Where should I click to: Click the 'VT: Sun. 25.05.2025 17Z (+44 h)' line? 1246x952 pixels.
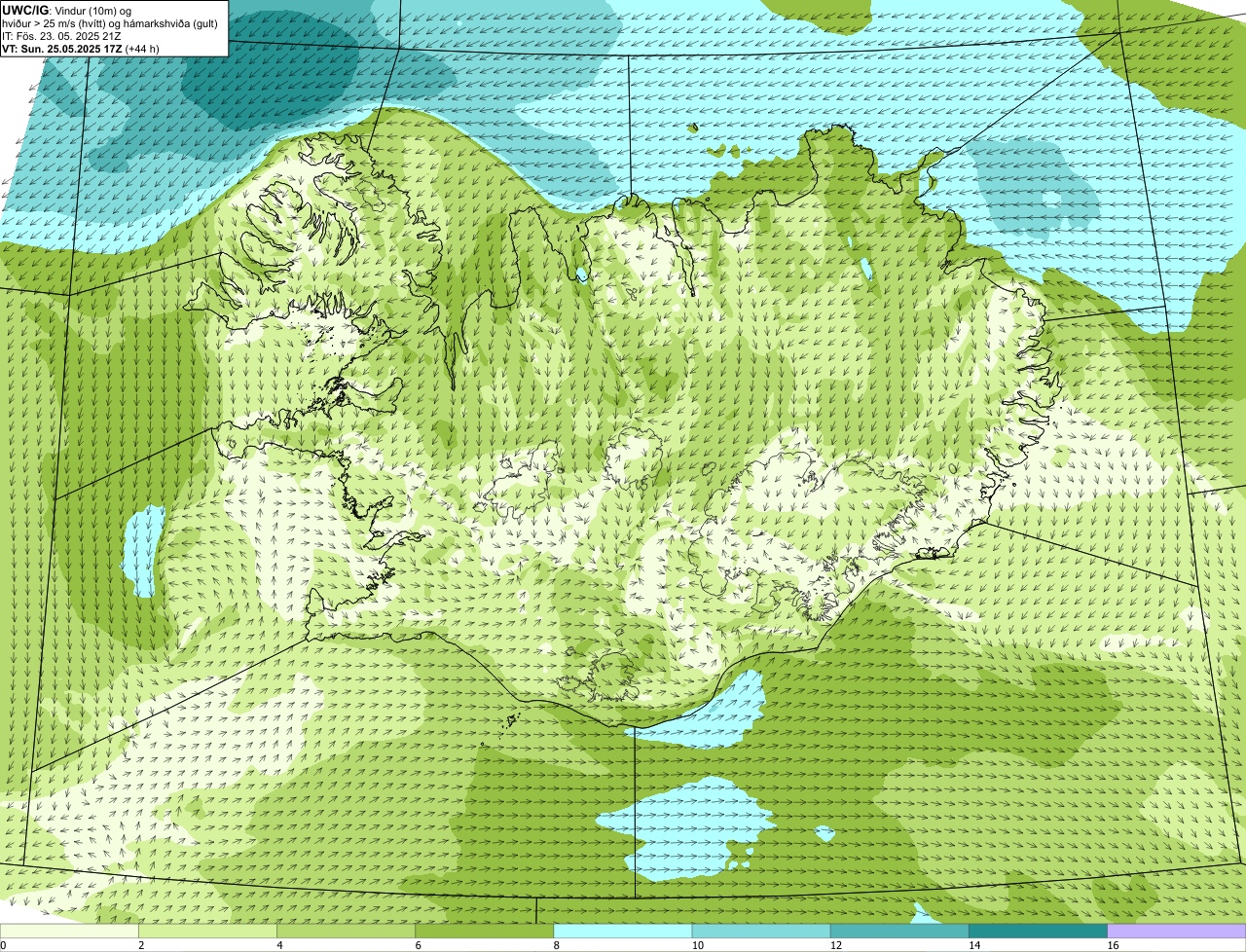pyautogui.click(x=81, y=49)
